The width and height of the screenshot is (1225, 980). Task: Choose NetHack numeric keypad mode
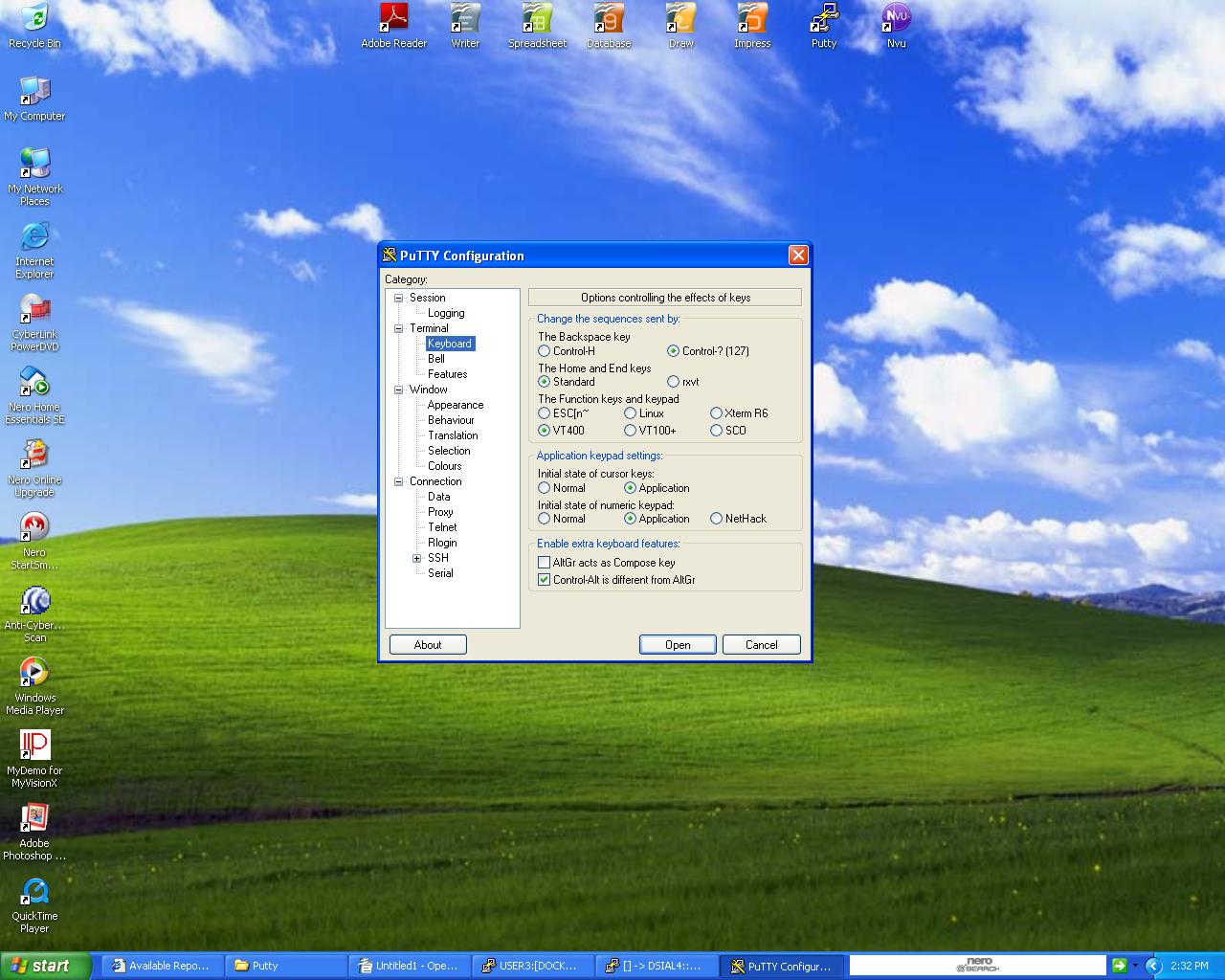[739, 519]
